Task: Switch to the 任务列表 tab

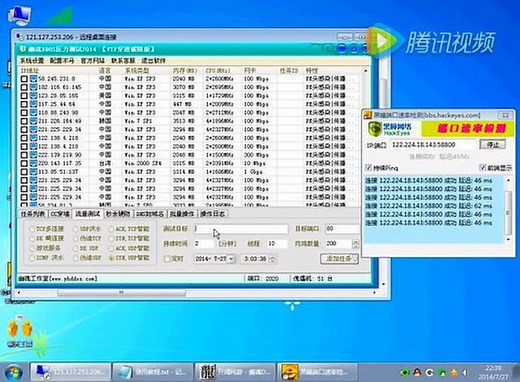Action: click(x=33, y=214)
